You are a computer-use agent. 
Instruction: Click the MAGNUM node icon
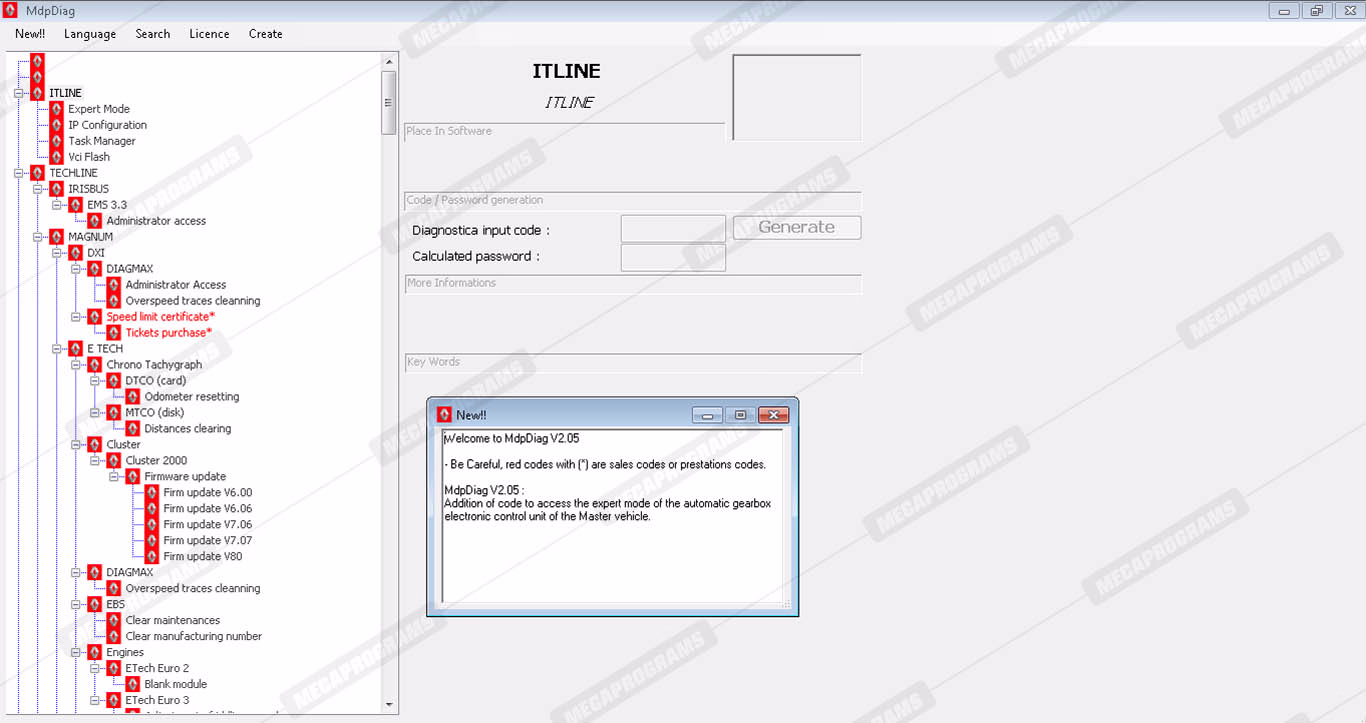pyautogui.click(x=57, y=237)
